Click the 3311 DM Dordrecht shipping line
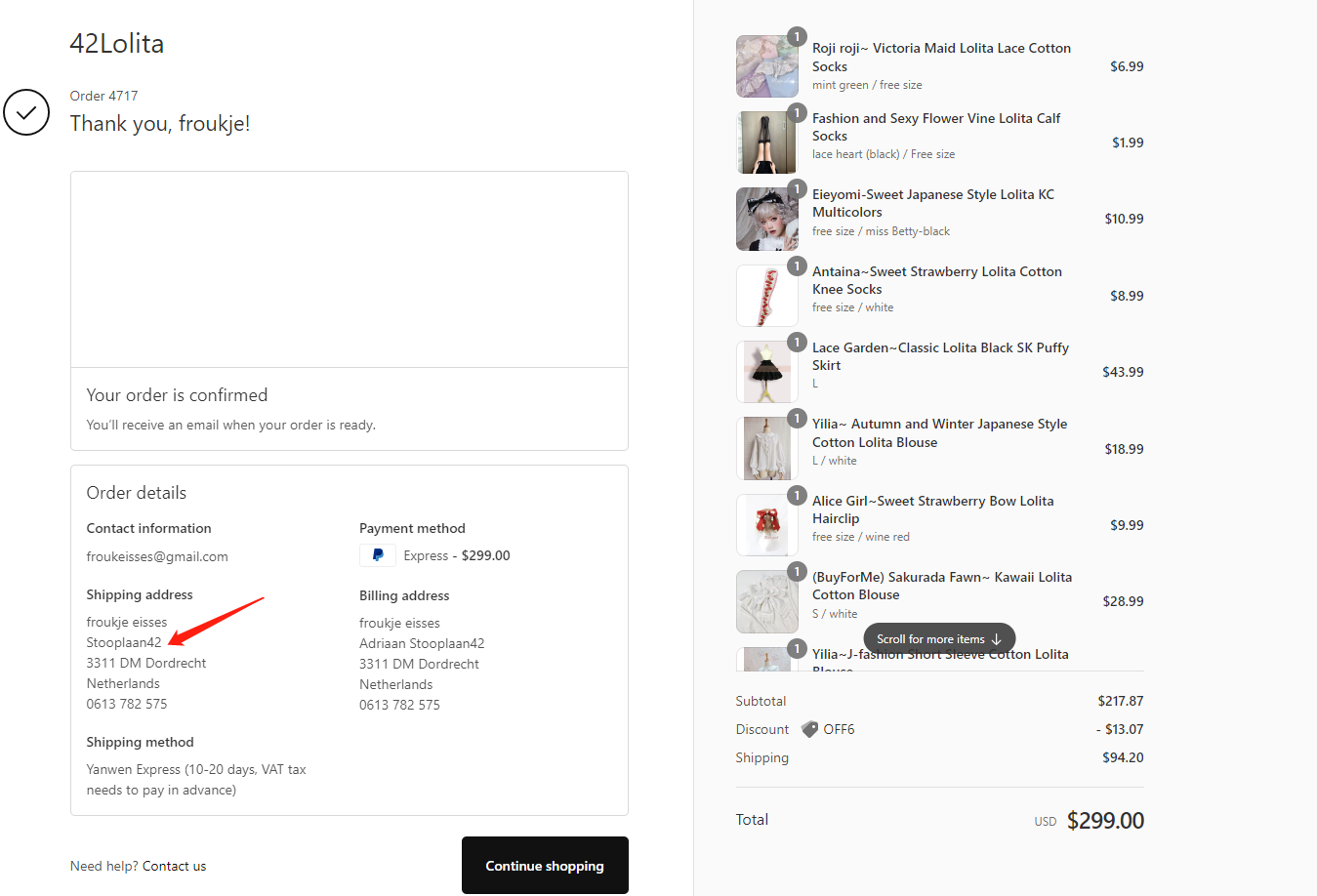 [x=146, y=663]
